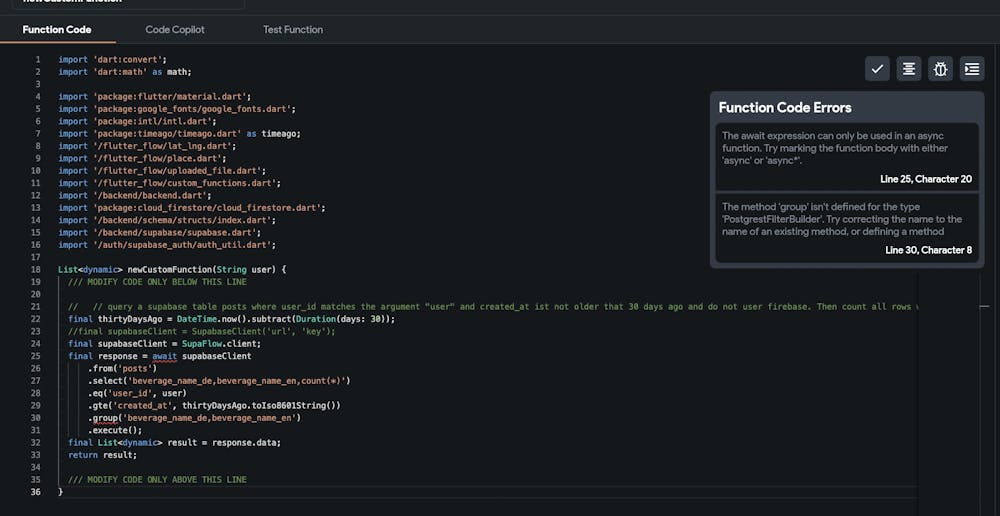This screenshot has width=1000, height=516.
Task: Click the bug errors icon
Action: 941,68
